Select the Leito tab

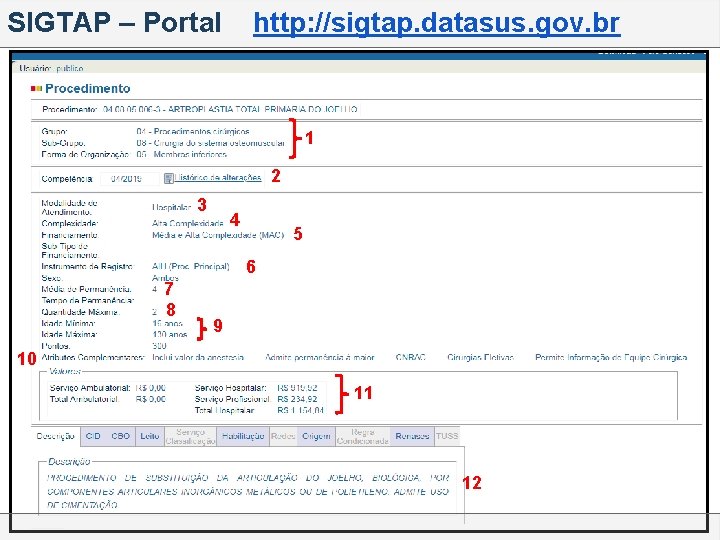point(150,436)
